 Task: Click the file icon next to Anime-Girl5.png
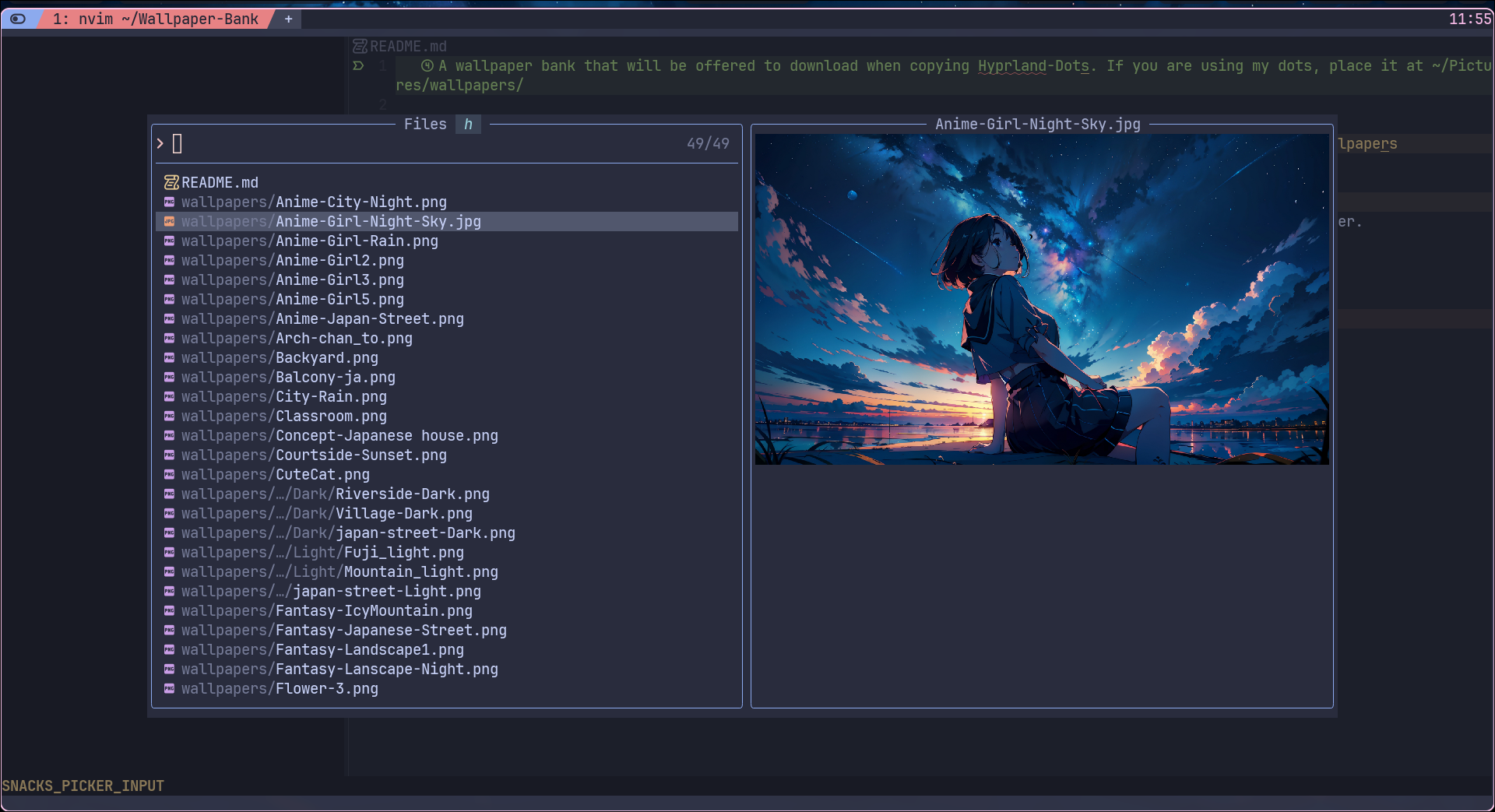coord(169,299)
